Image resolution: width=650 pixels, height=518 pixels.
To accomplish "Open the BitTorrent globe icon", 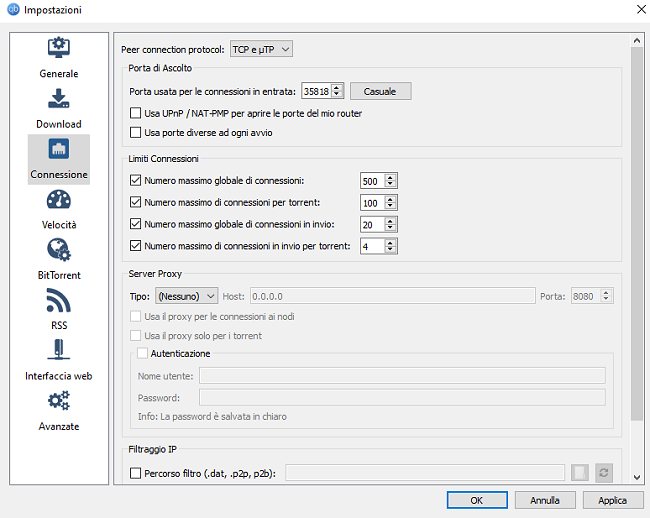I will tap(58, 249).
